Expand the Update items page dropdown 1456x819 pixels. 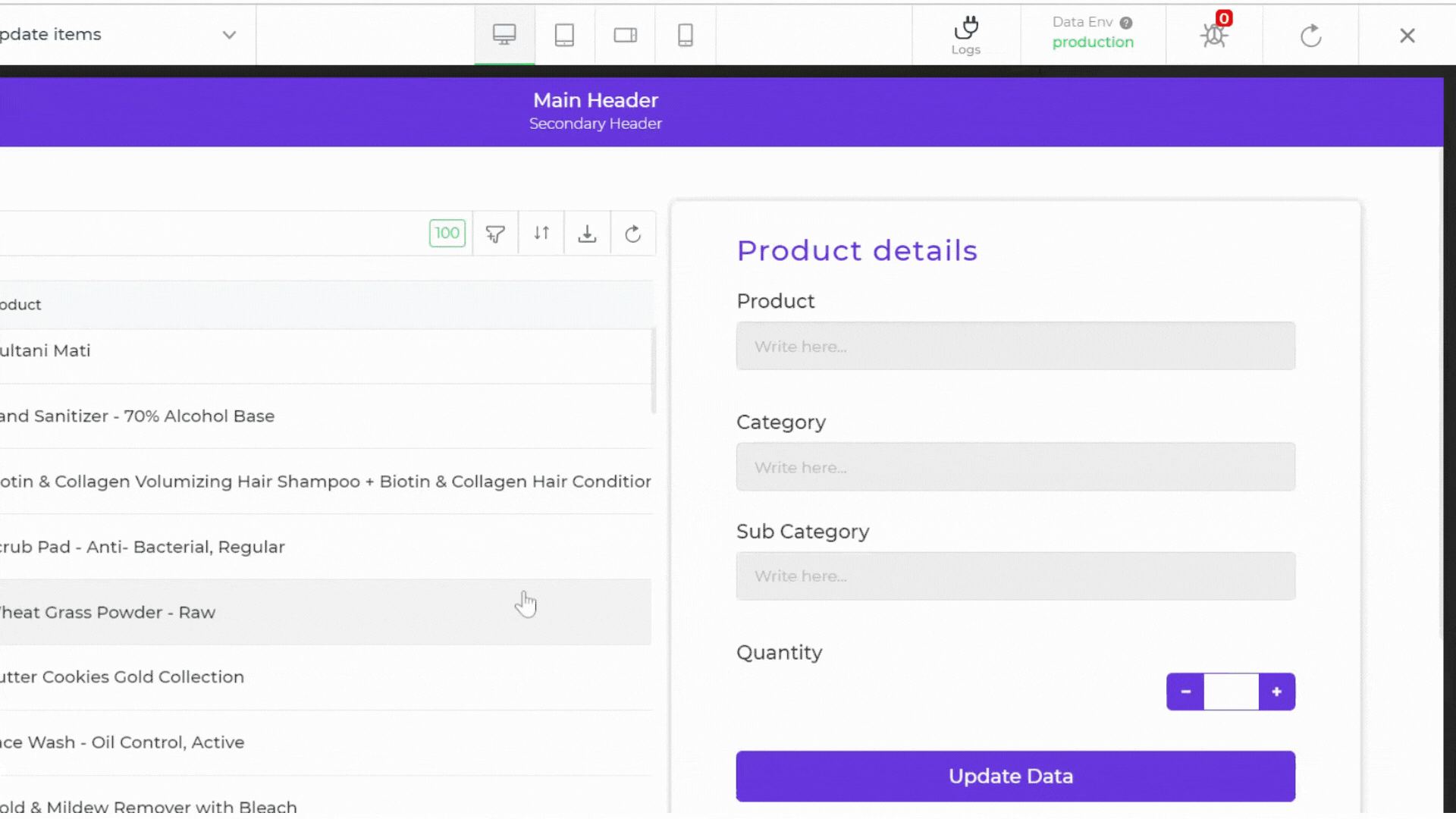click(x=229, y=35)
